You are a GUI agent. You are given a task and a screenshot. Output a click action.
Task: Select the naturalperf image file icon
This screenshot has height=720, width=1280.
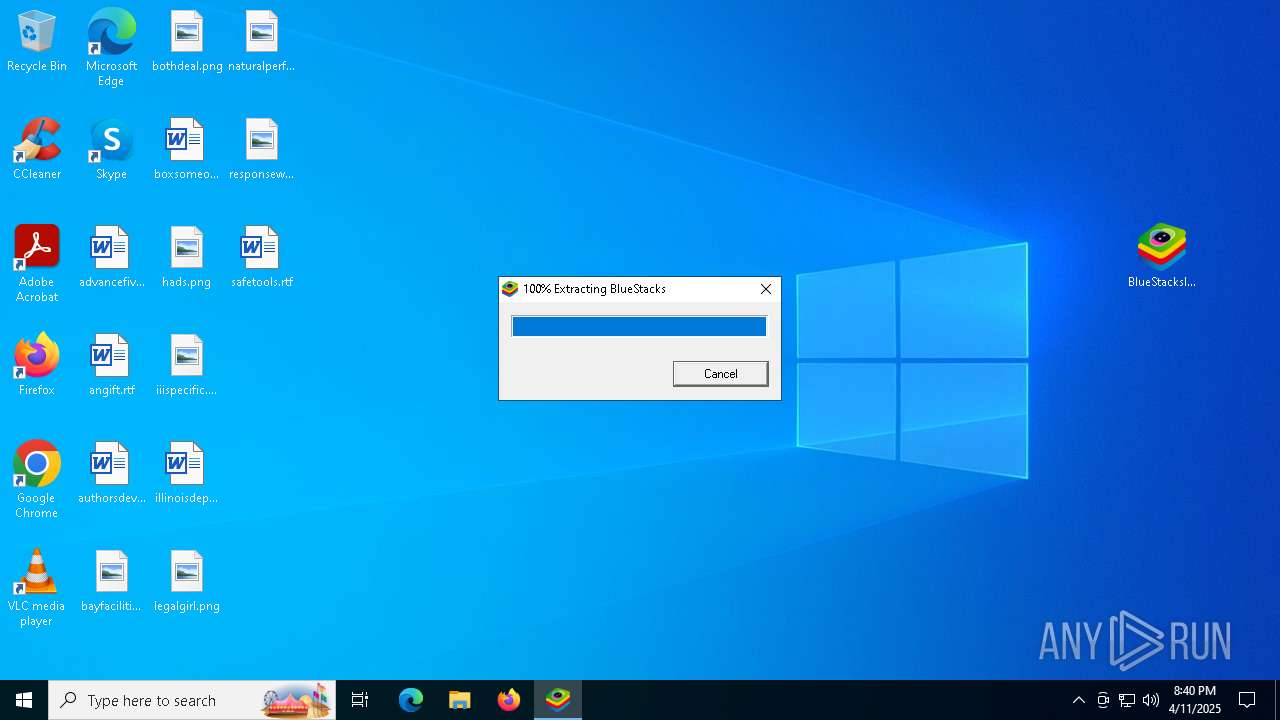pyautogui.click(x=261, y=42)
